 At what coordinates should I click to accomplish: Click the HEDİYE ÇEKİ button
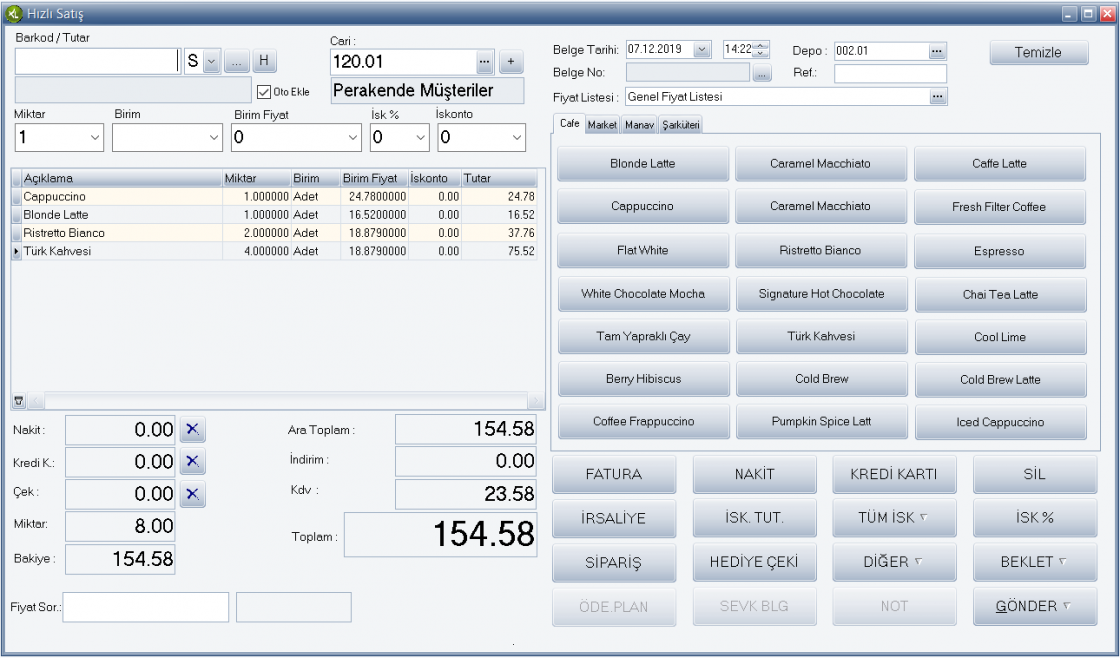click(754, 562)
